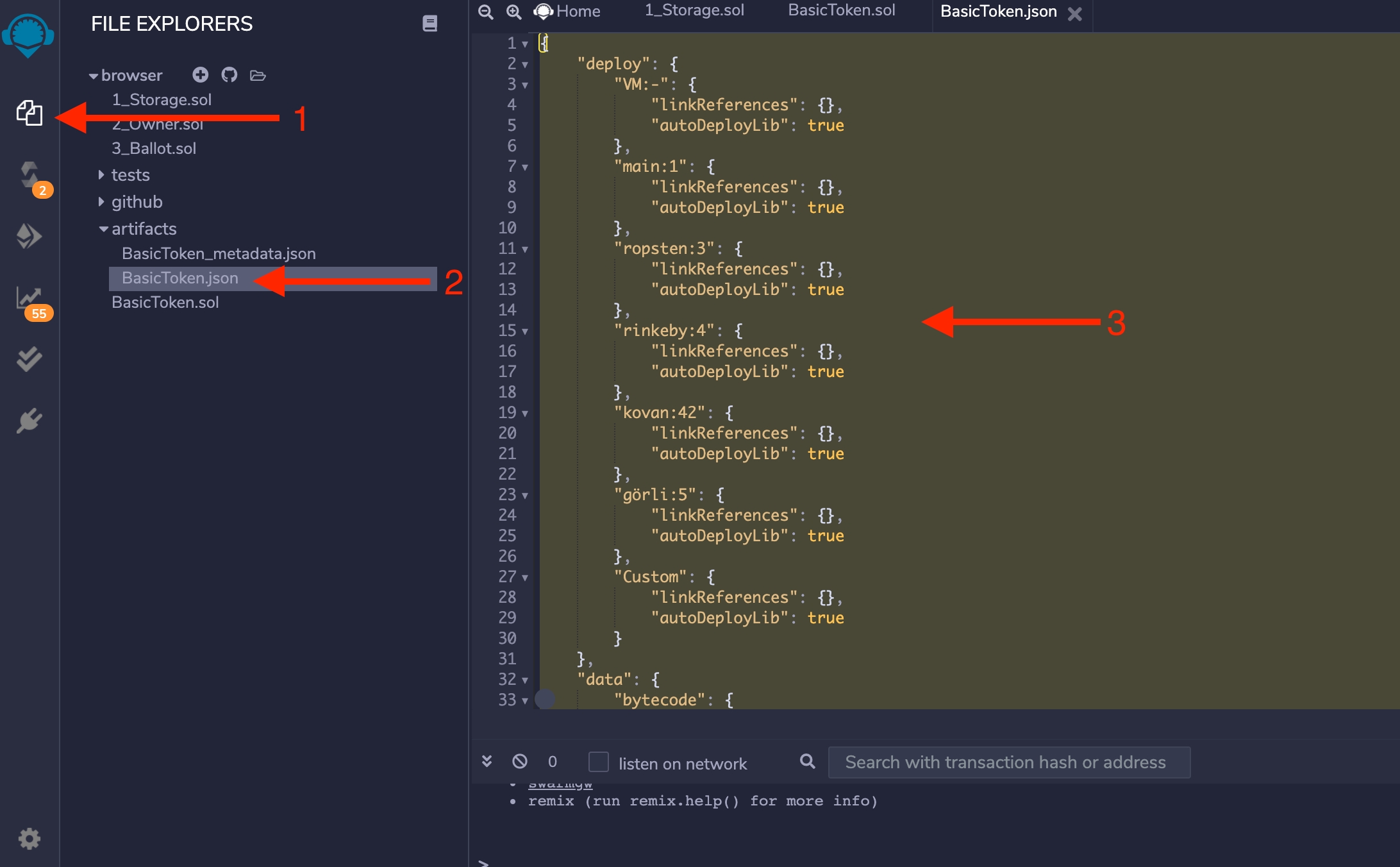This screenshot has height=867, width=1400.
Task: Open Settings gear icon
Action: pyautogui.click(x=29, y=838)
